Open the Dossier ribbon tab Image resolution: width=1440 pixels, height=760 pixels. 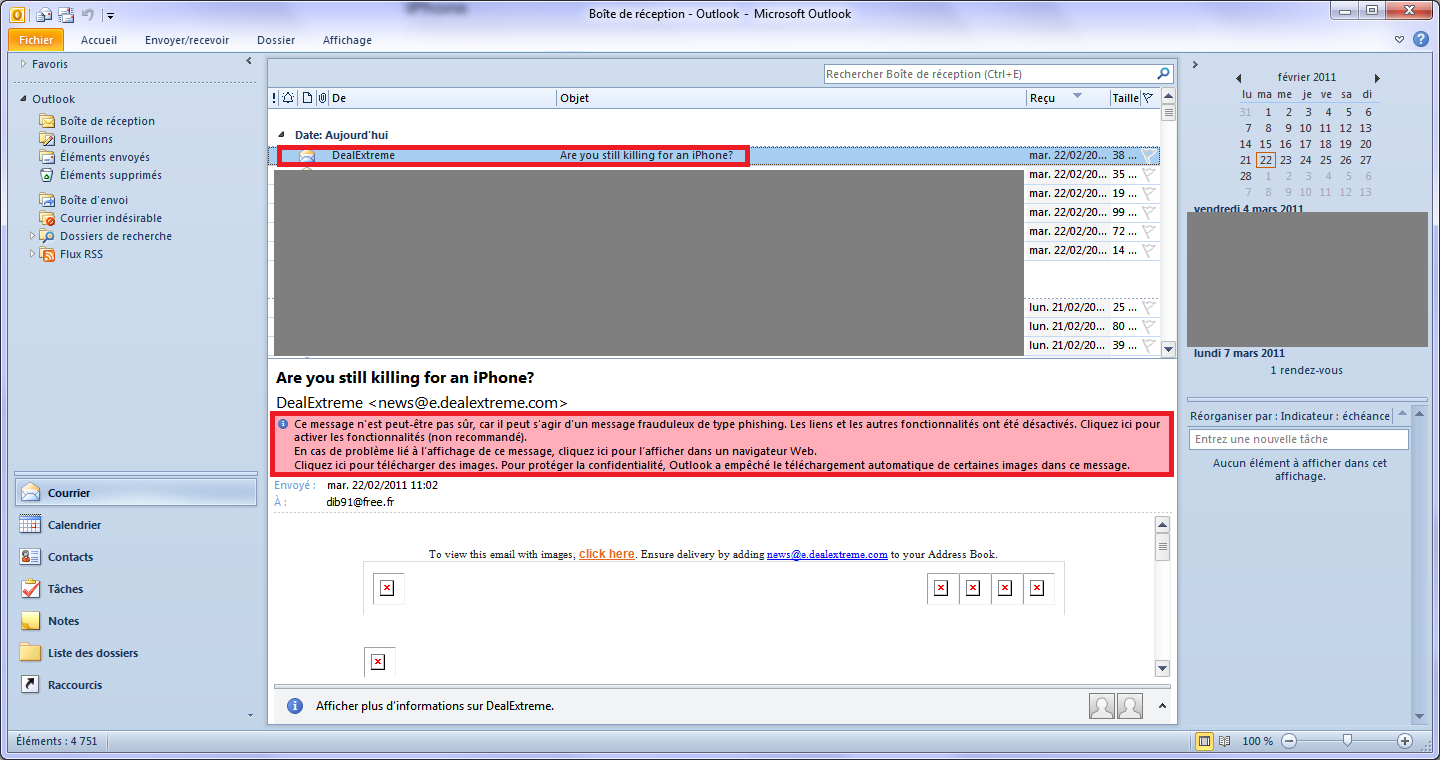point(276,40)
